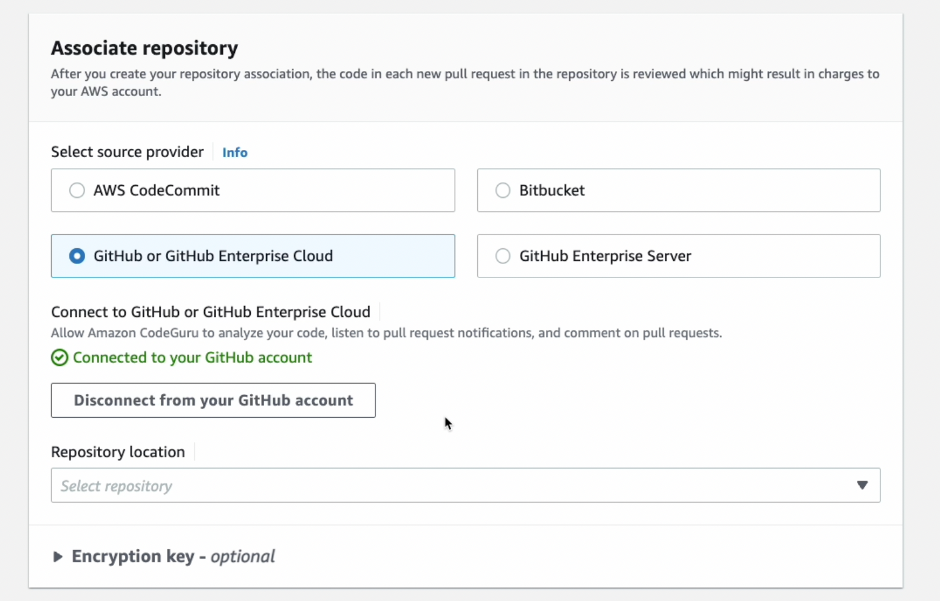
Task: Click the repository association charges description
Action: [465, 83]
